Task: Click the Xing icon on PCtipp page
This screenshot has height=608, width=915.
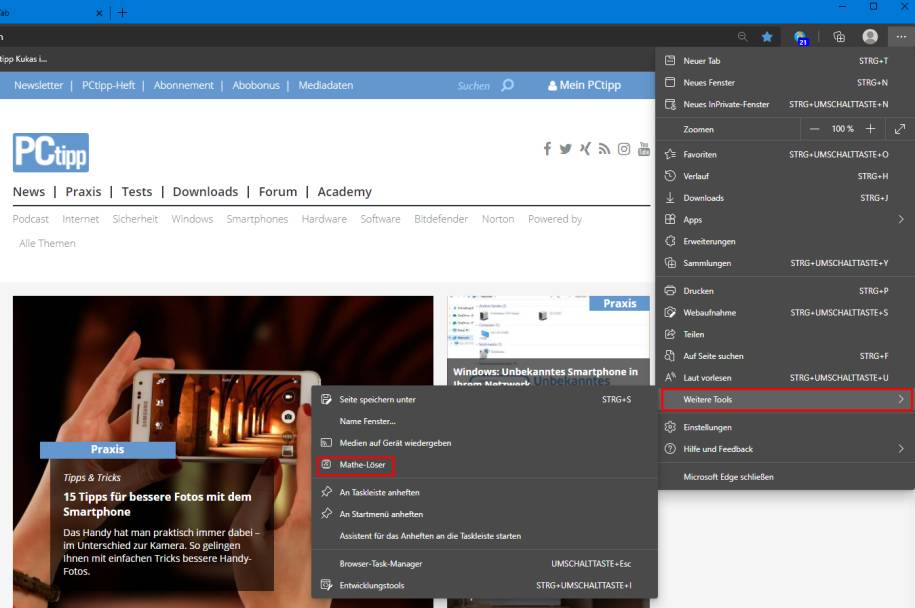Action: tap(585, 149)
